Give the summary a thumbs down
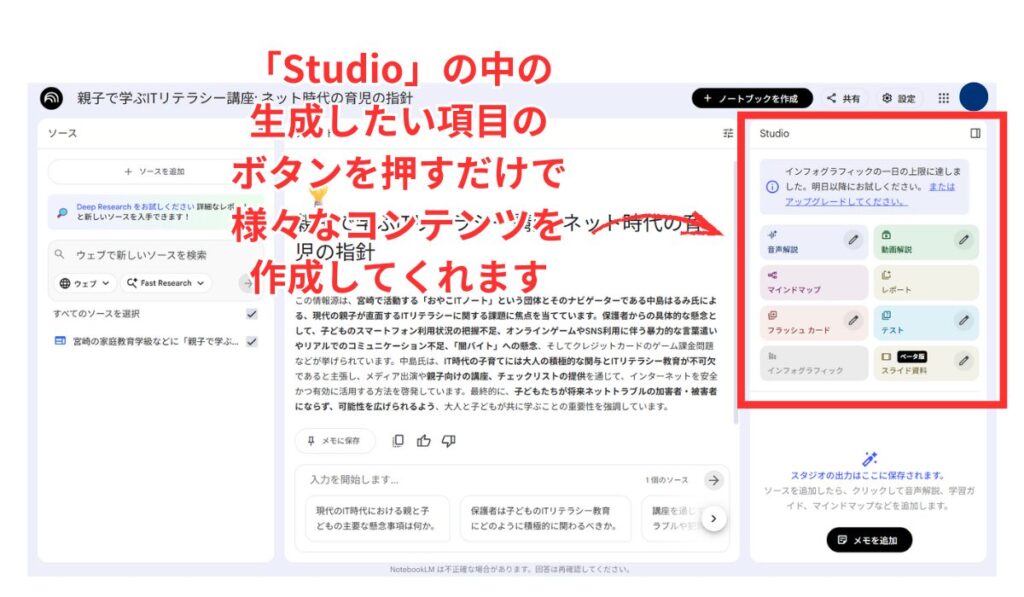The image size is (1024, 597). click(x=448, y=441)
